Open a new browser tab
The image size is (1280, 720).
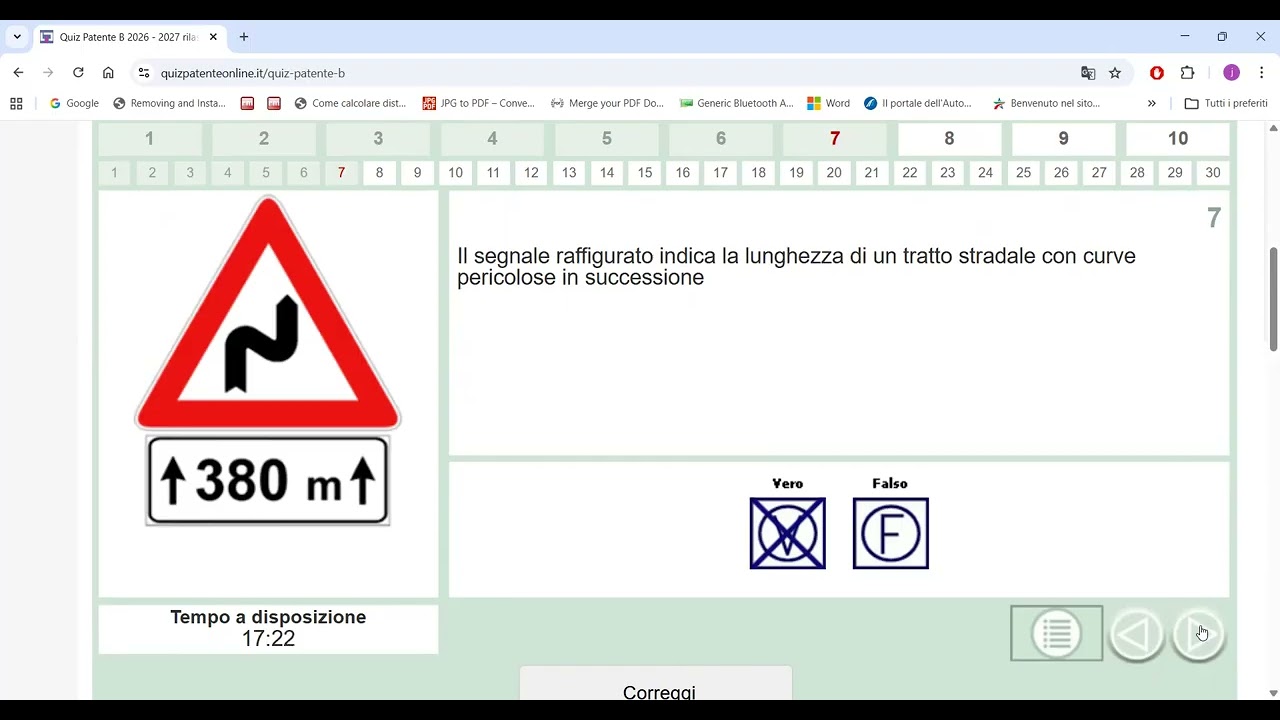[243, 37]
